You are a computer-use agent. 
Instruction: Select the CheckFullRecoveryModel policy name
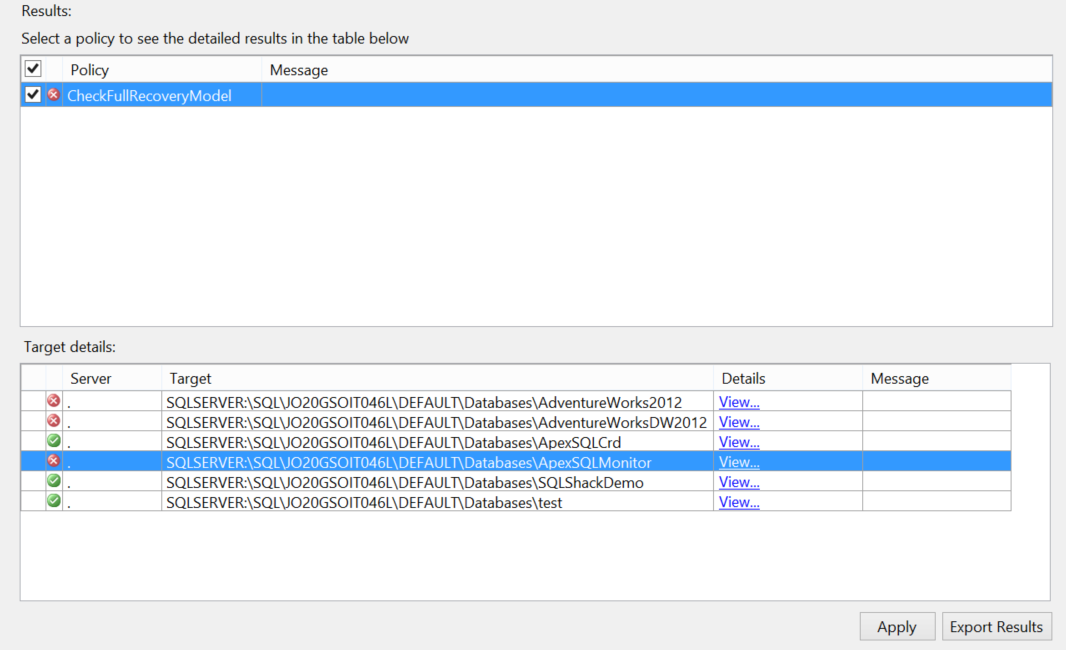150,96
